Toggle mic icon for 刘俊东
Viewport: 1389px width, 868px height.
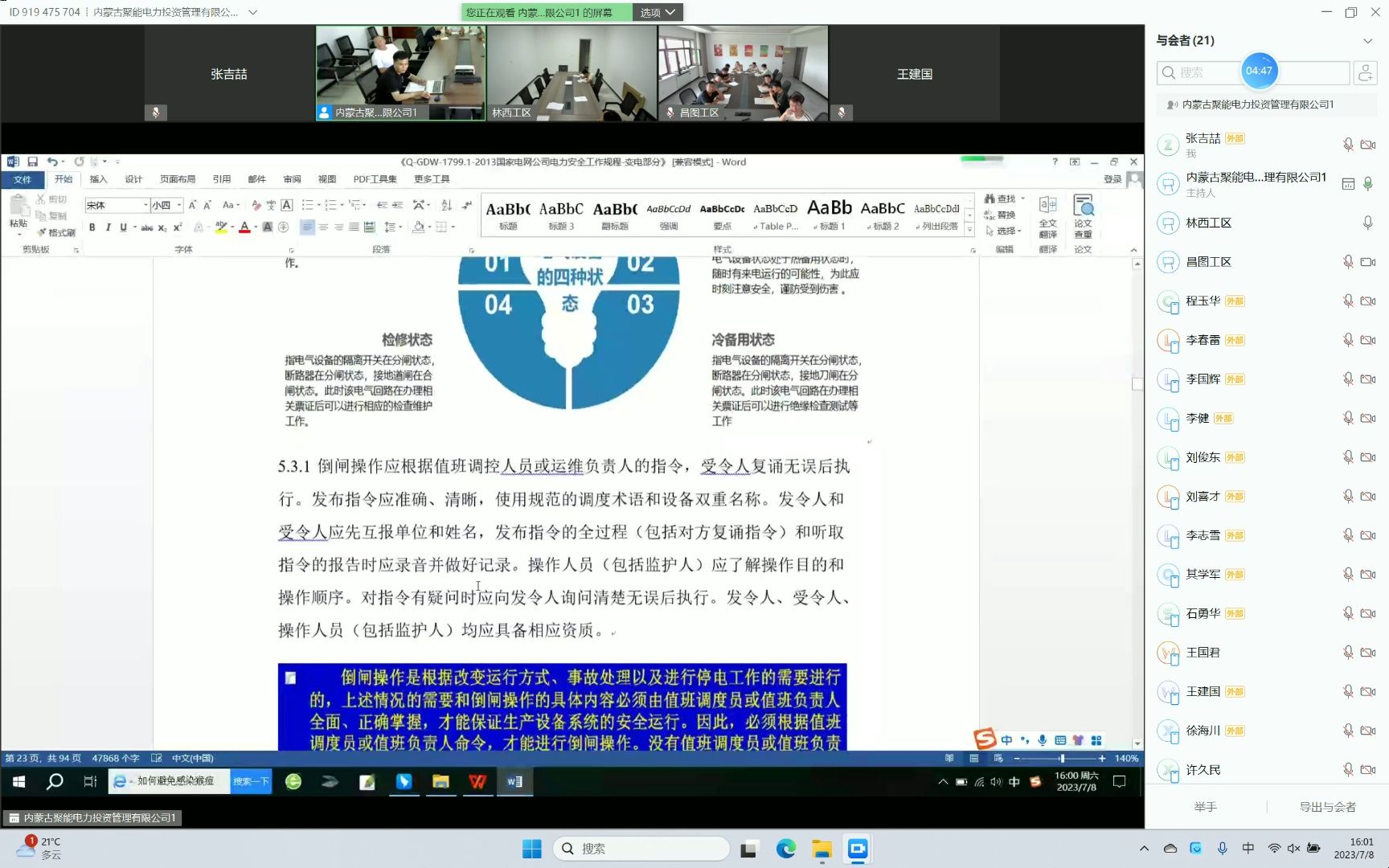click(1348, 457)
